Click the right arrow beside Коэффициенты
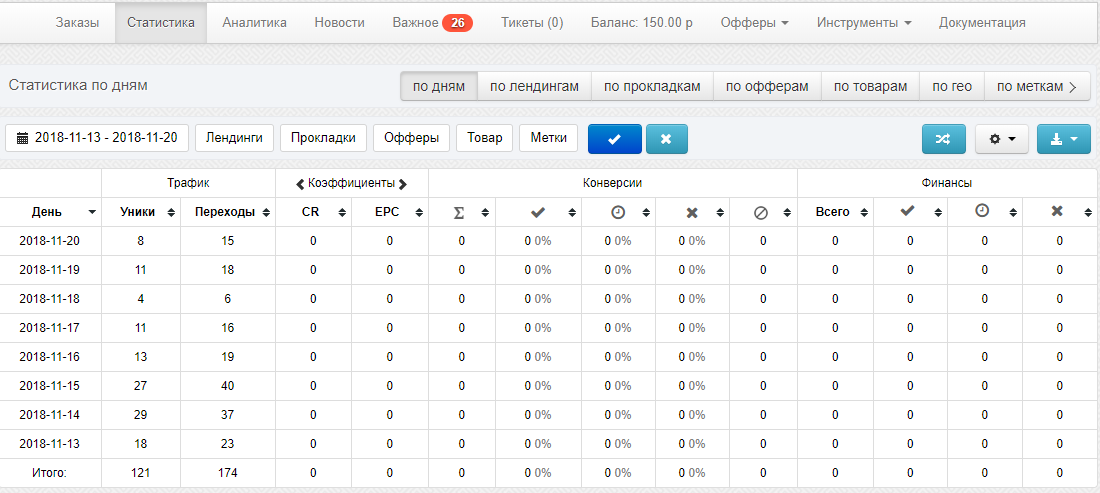The image size is (1100, 493). [403, 184]
